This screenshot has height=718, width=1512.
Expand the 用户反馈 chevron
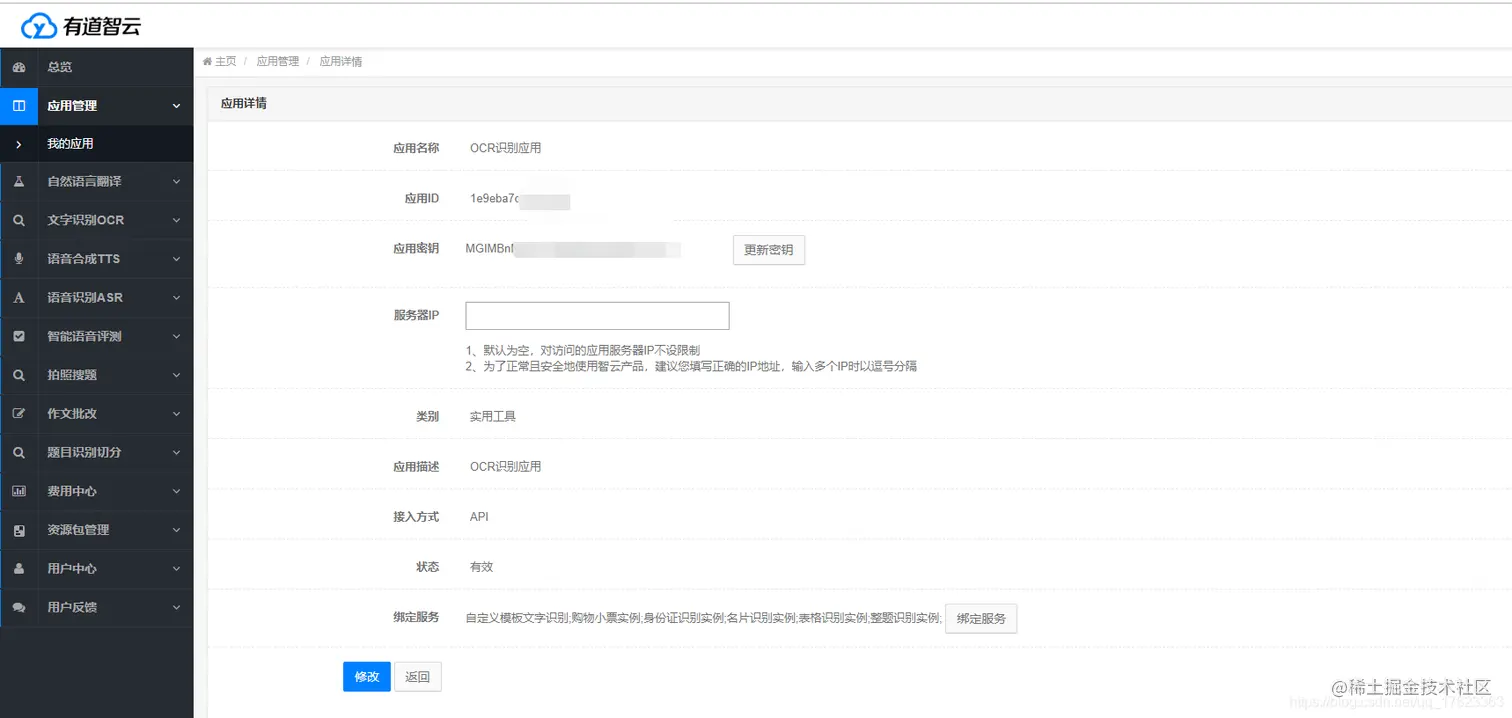176,607
